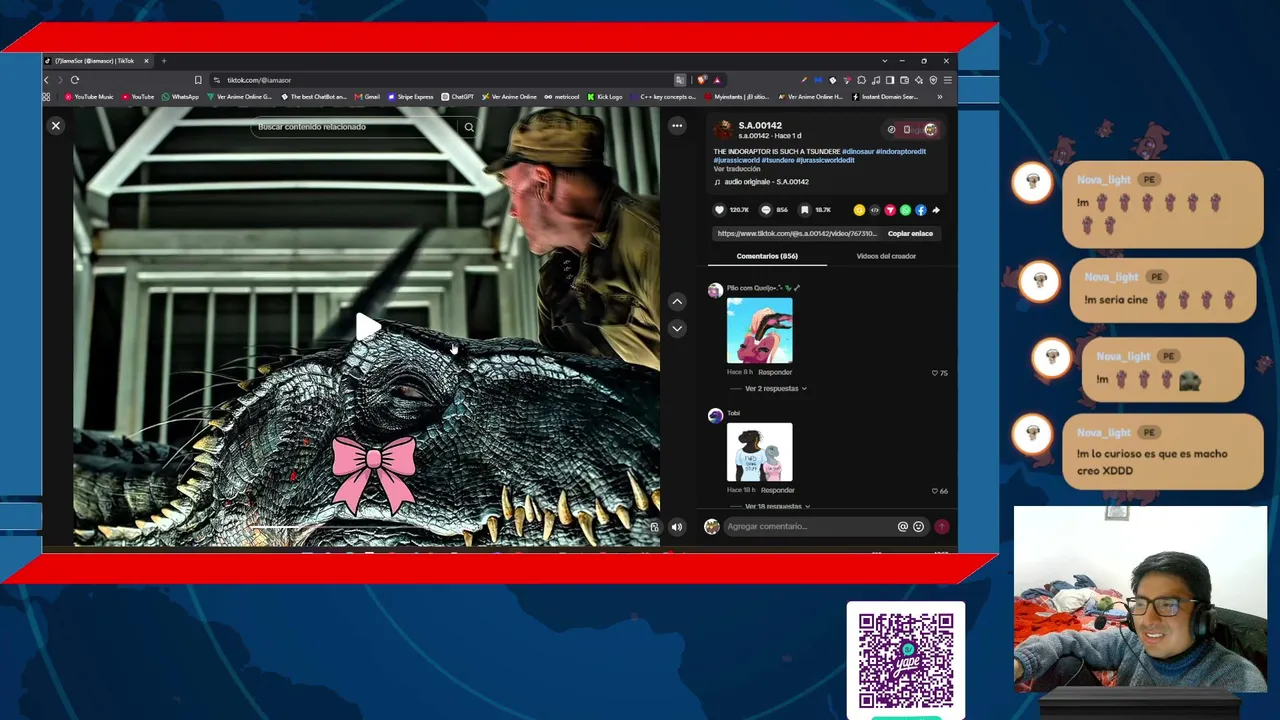Expand 'Ver 18 respuestas'
The image size is (1280, 720).
coord(777,506)
